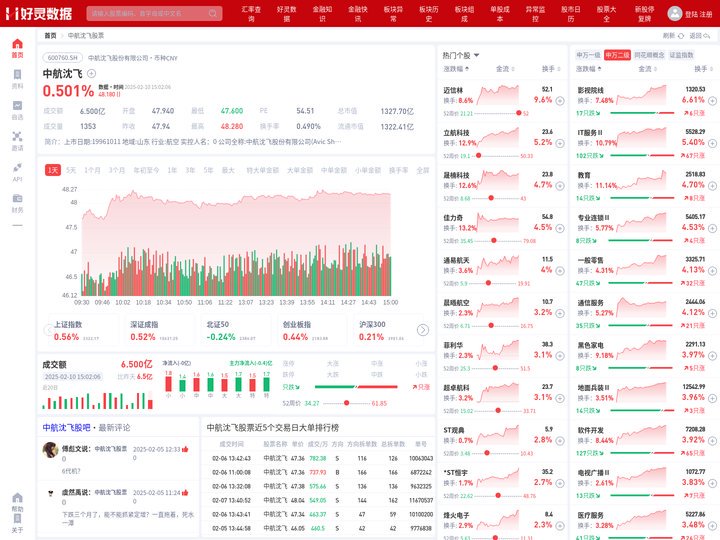Click plus icon on 晟楠科技 row
Image resolution: width=720 pixels, height=540 pixels.
coord(560,186)
